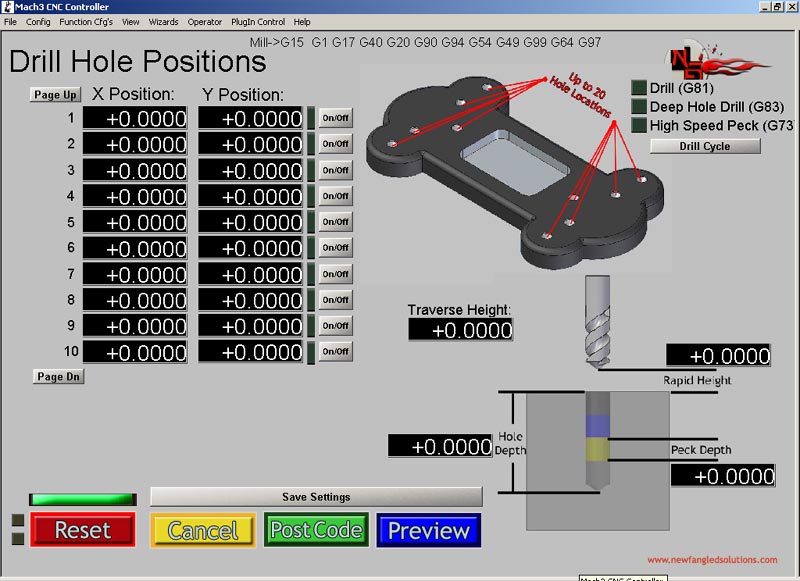Screen dimensions: 800x581
Task: Toggle On/Off for hole 2
Action: [x=335, y=144]
